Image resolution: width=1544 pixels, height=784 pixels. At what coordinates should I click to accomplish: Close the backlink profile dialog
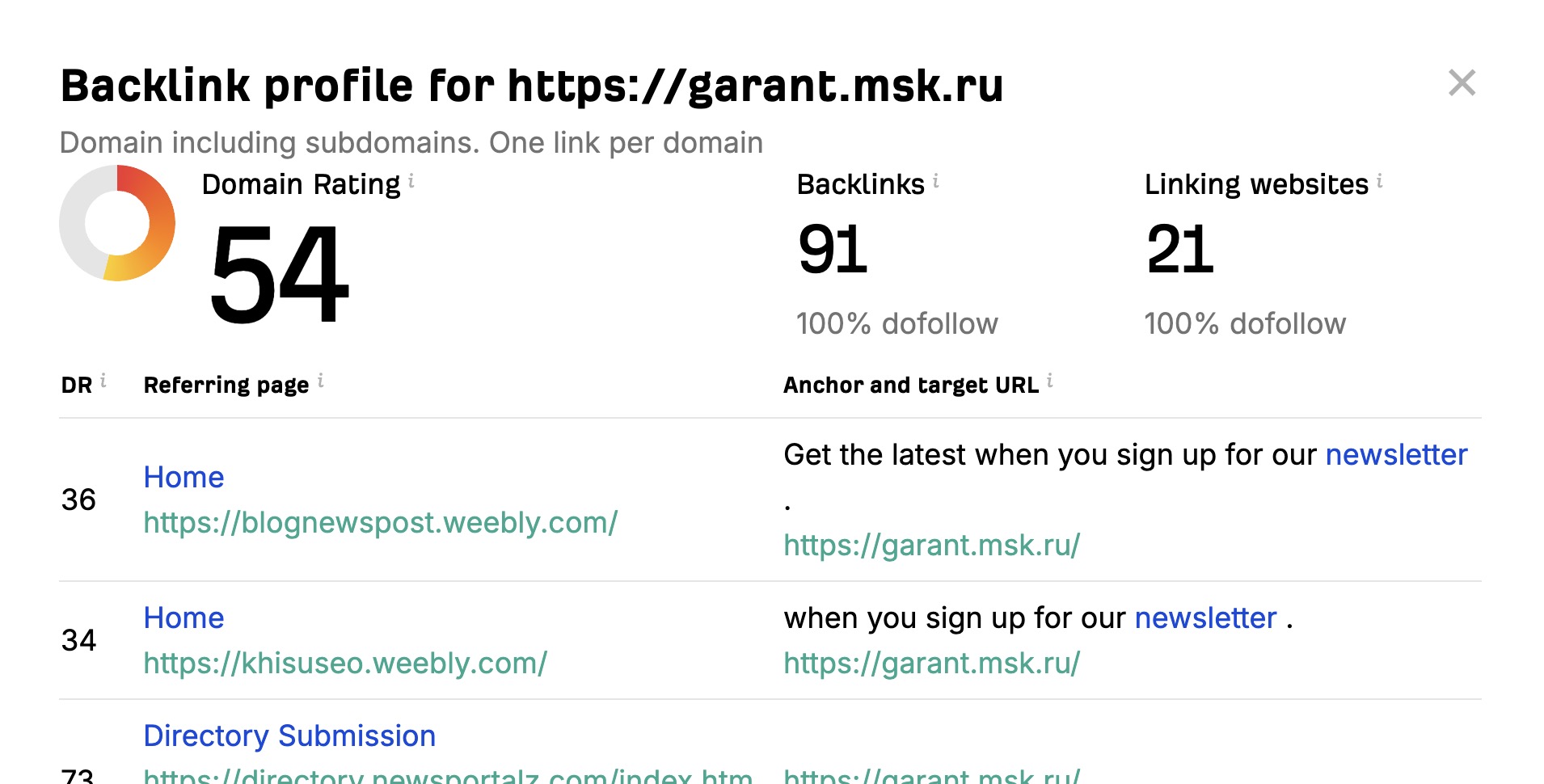tap(1462, 83)
